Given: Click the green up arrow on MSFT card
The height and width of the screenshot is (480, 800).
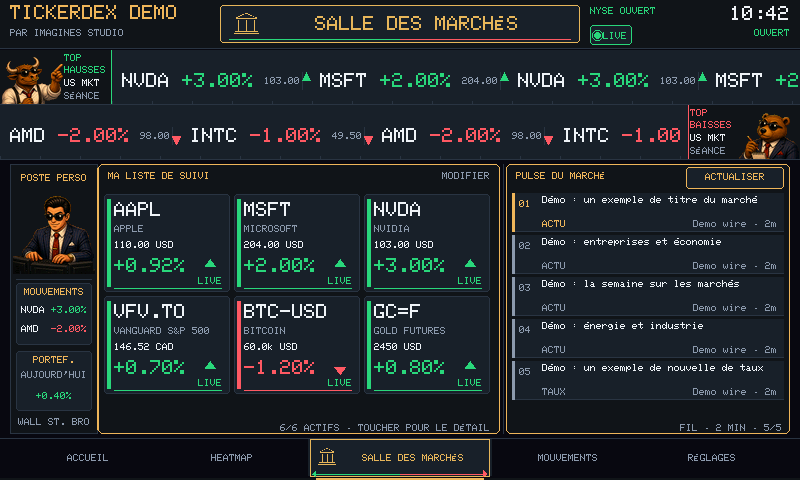Looking at the screenshot, I should [x=340, y=264].
